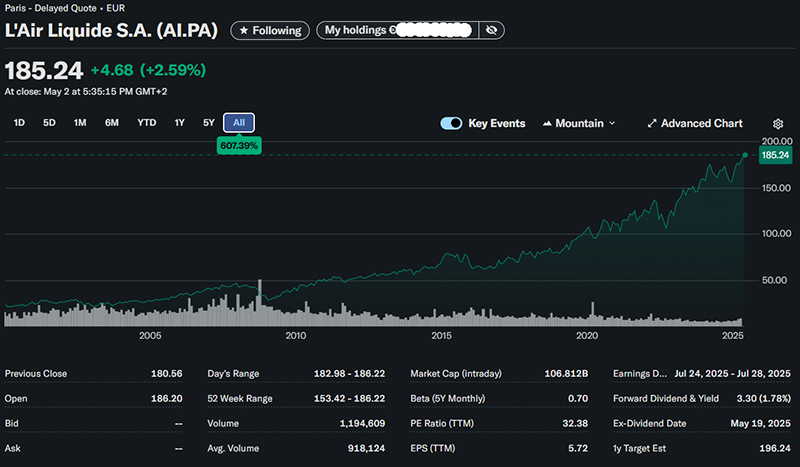
Task: Click the 2020 label on the time axis
Action: coord(587,335)
